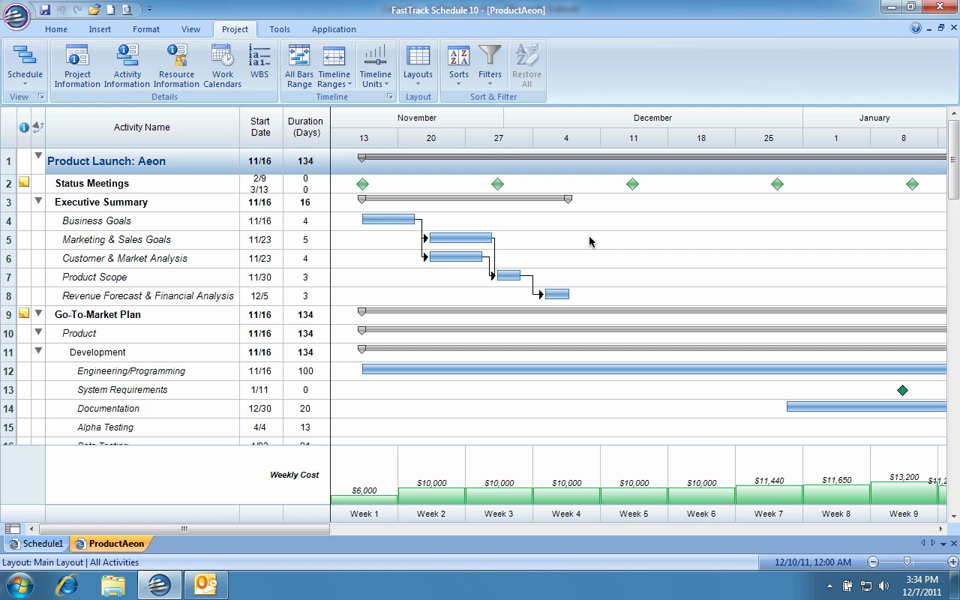Click the Open folder quick access icon

click(x=94, y=9)
